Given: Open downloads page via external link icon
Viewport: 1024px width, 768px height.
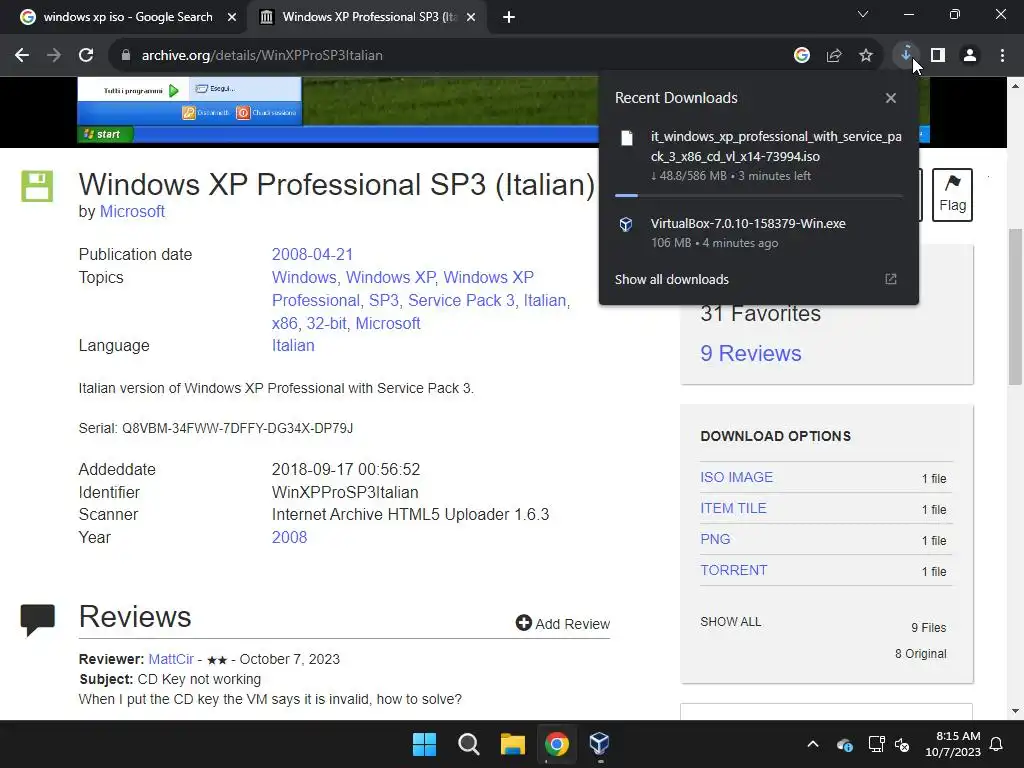Looking at the screenshot, I should (x=891, y=280).
